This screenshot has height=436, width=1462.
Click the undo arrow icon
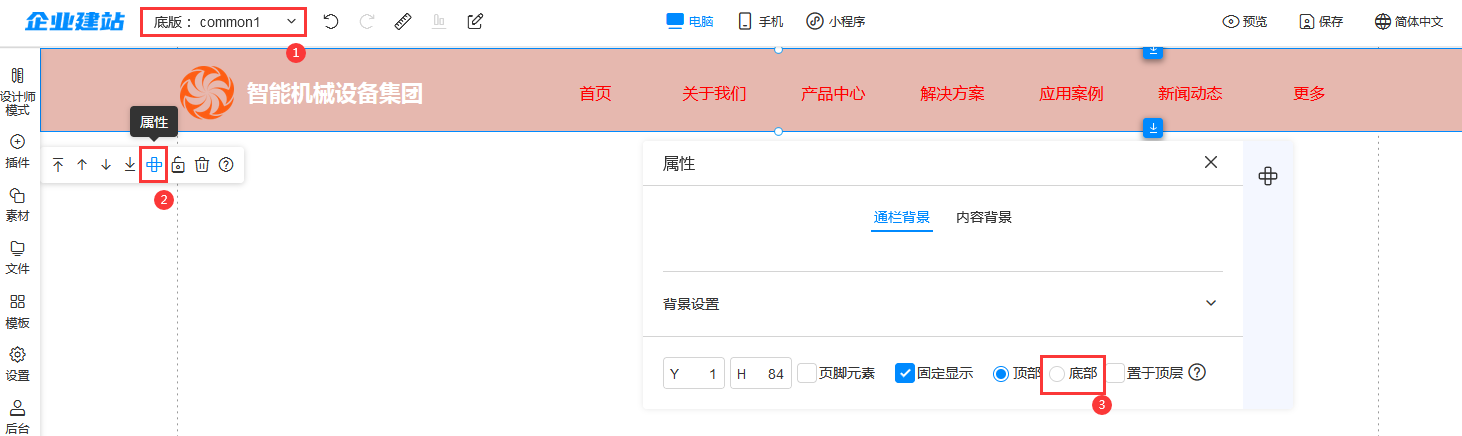[x=331, y=21]
